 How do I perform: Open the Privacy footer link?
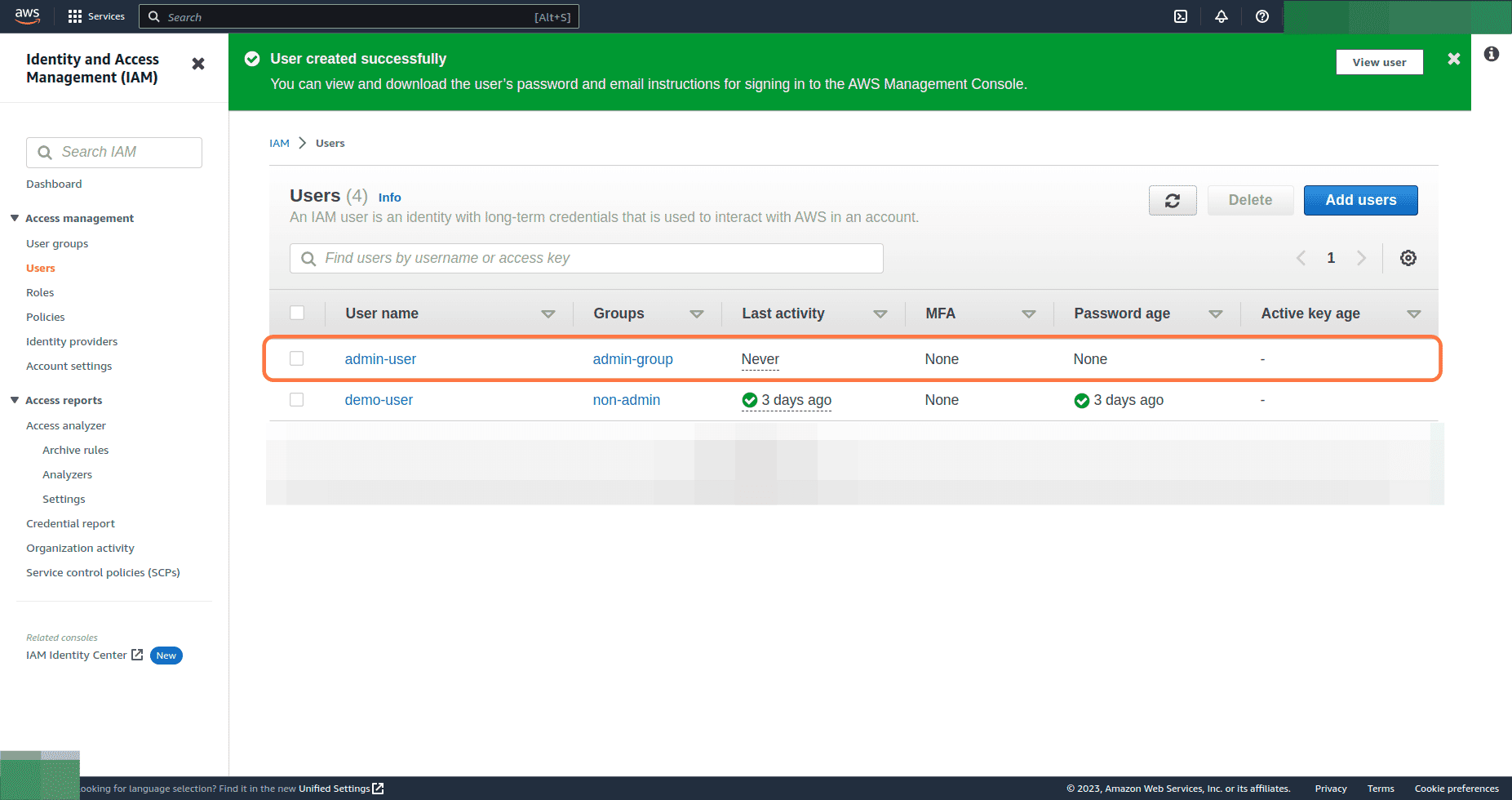[x=1331, y=789]
